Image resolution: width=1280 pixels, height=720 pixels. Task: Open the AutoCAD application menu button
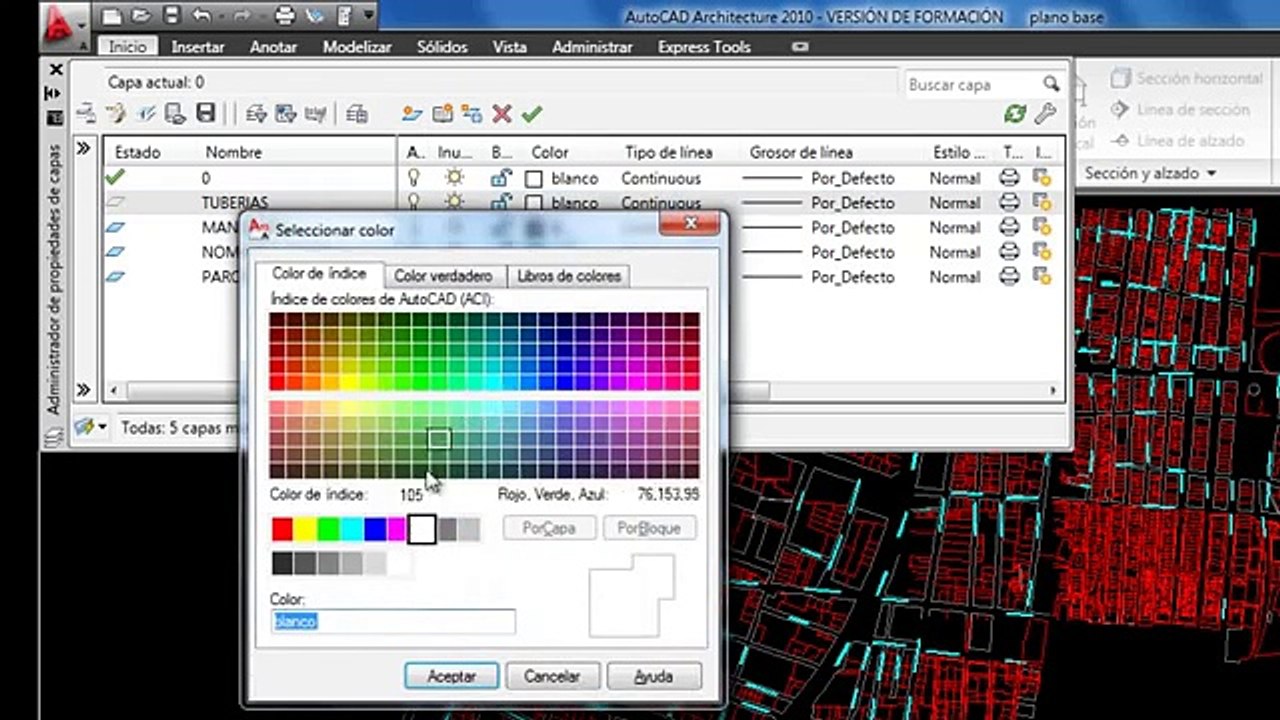(64, 25)
